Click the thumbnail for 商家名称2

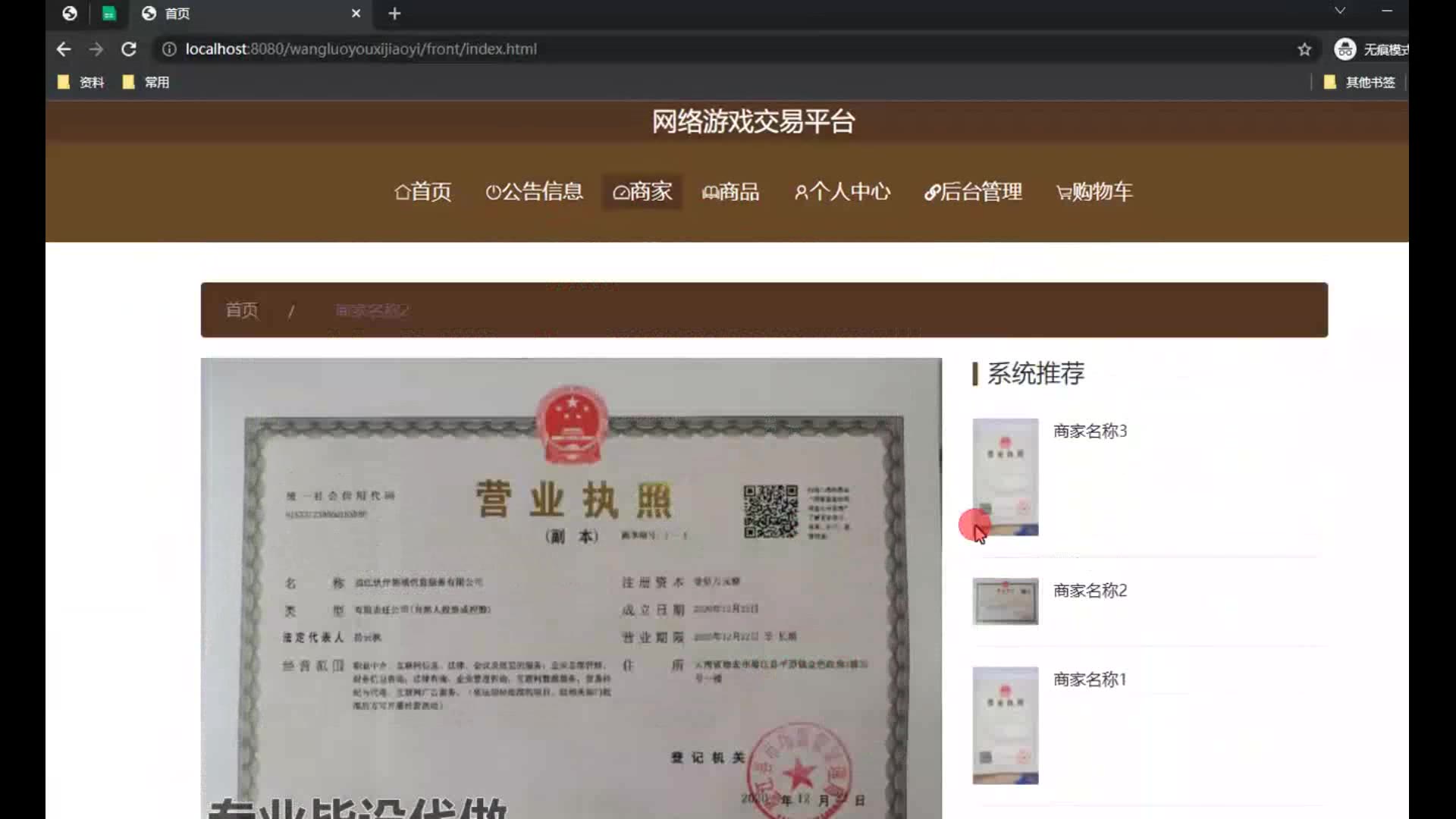(1006, 601)
